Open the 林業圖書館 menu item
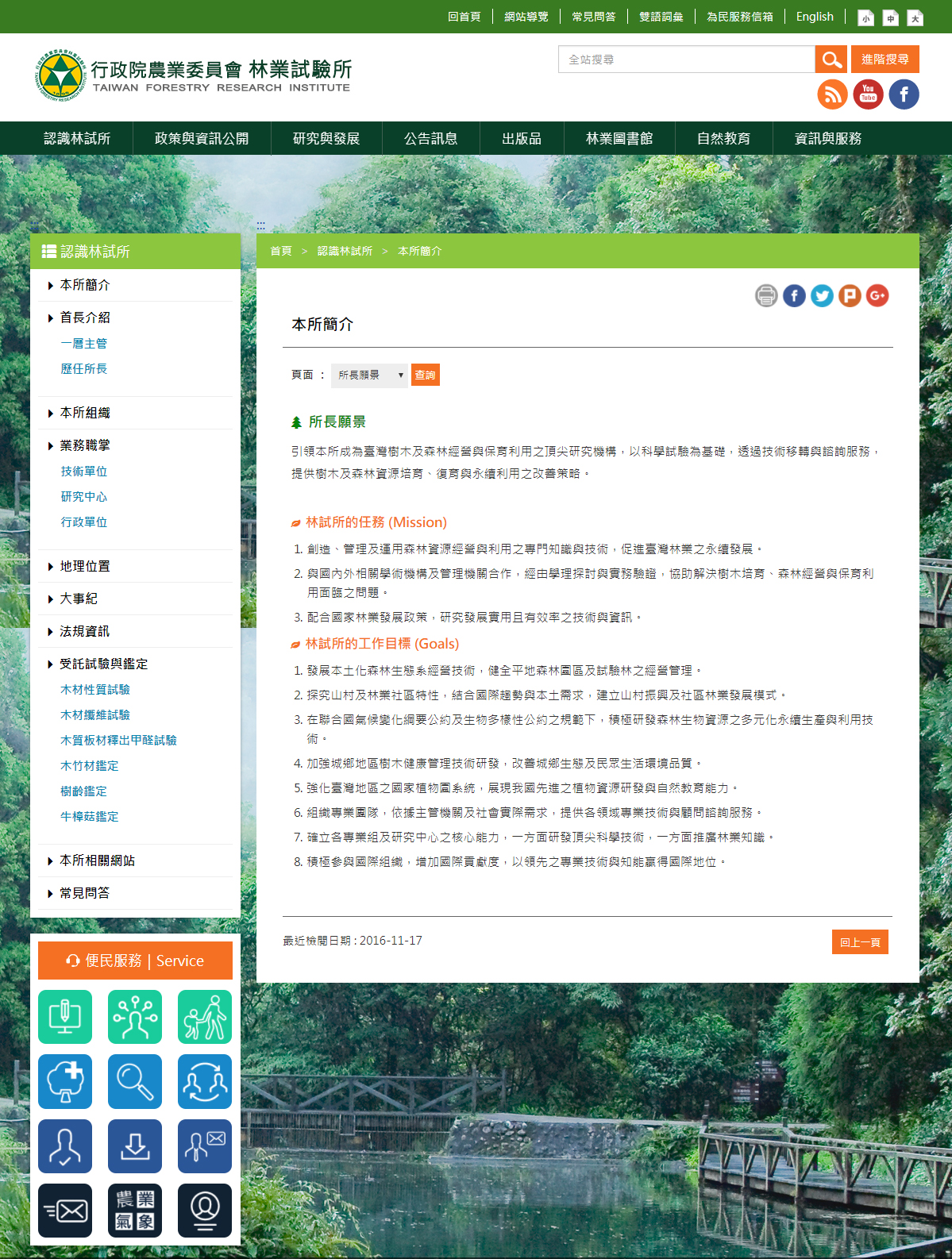952x1259 pixels. click(x=619, y=138)
